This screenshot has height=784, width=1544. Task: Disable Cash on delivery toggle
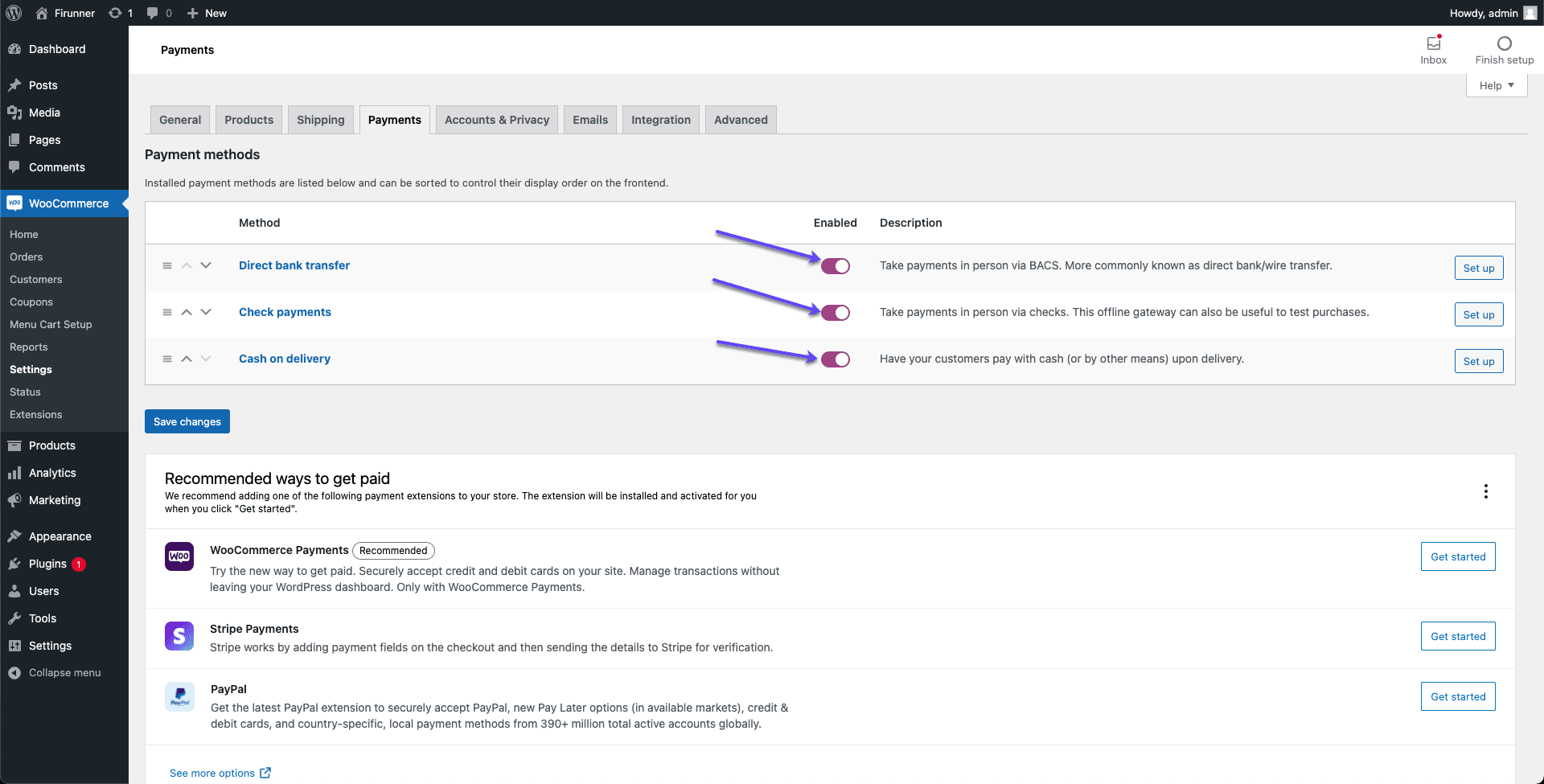click(836, 359)
